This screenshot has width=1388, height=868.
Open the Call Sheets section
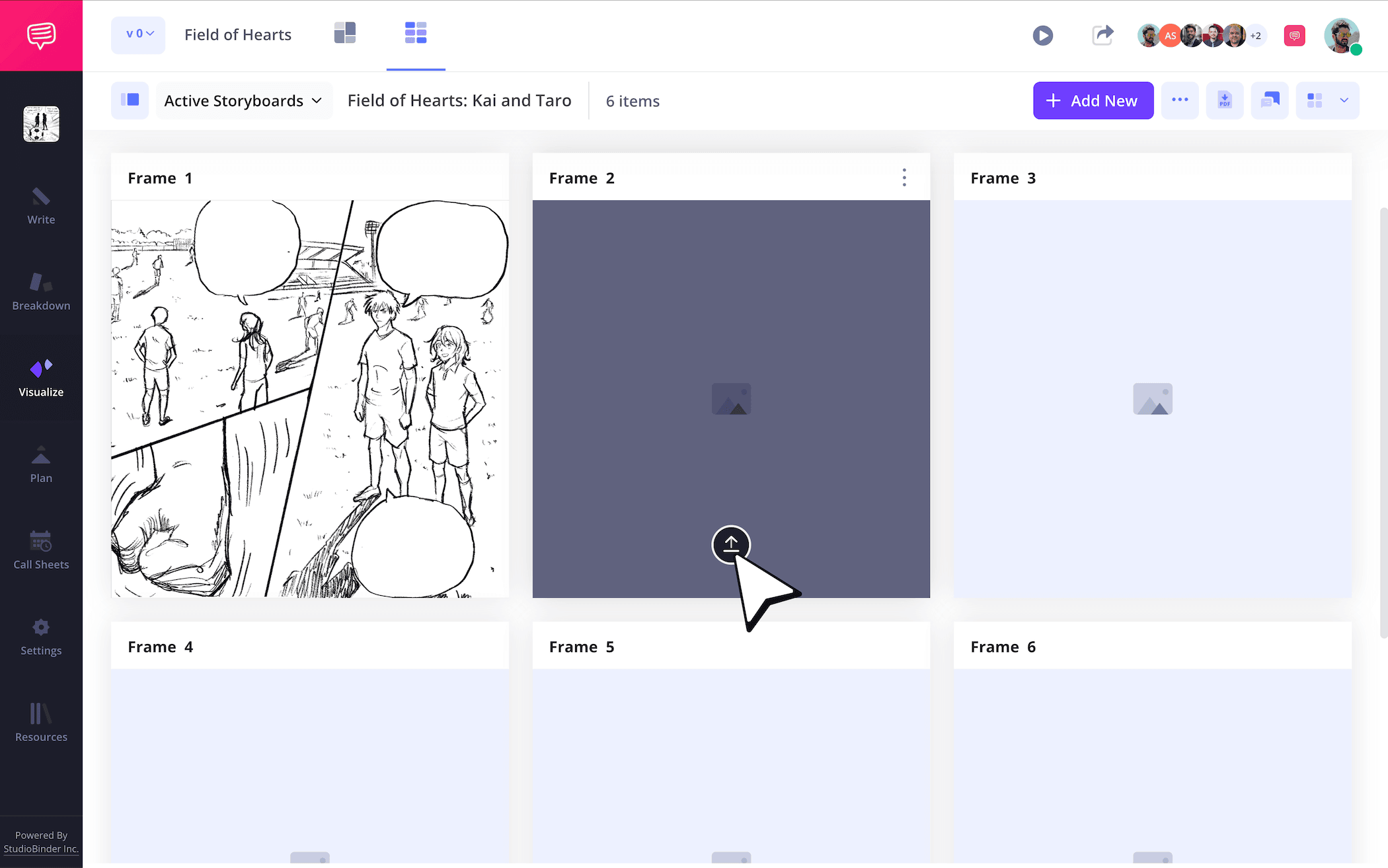point(40,550)
